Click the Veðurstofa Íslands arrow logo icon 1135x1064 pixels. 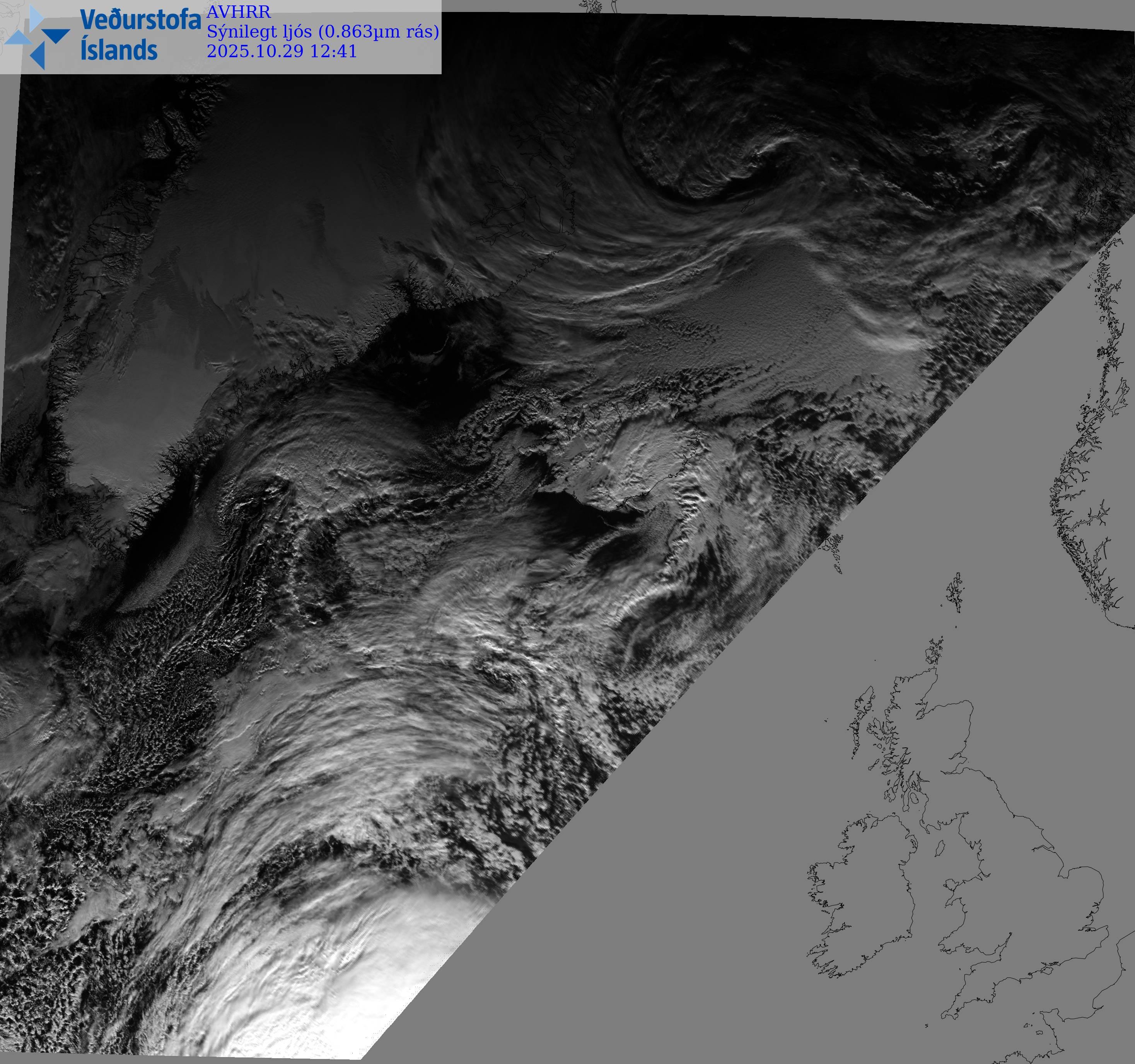(x=37, y=37)
